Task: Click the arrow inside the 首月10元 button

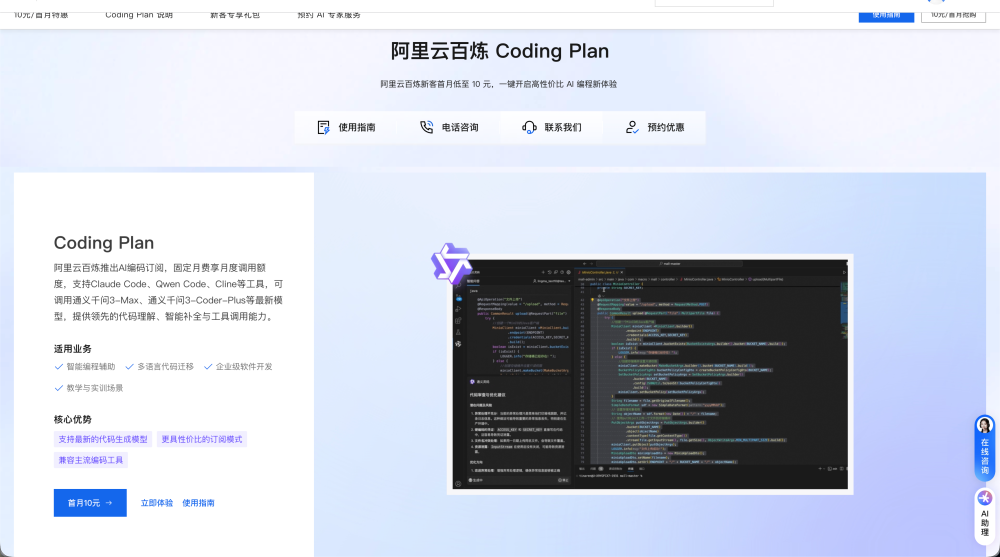Action: (109, 503)
